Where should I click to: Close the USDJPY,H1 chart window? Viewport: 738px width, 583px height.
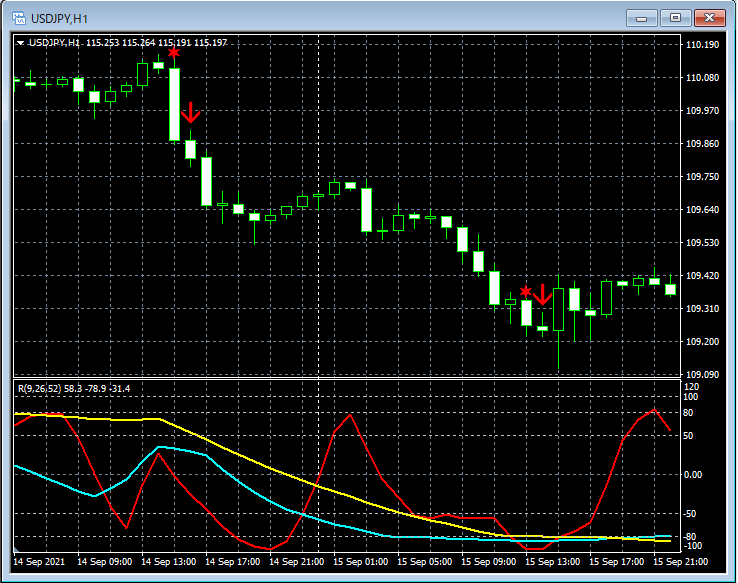click(x=711, y=18)
